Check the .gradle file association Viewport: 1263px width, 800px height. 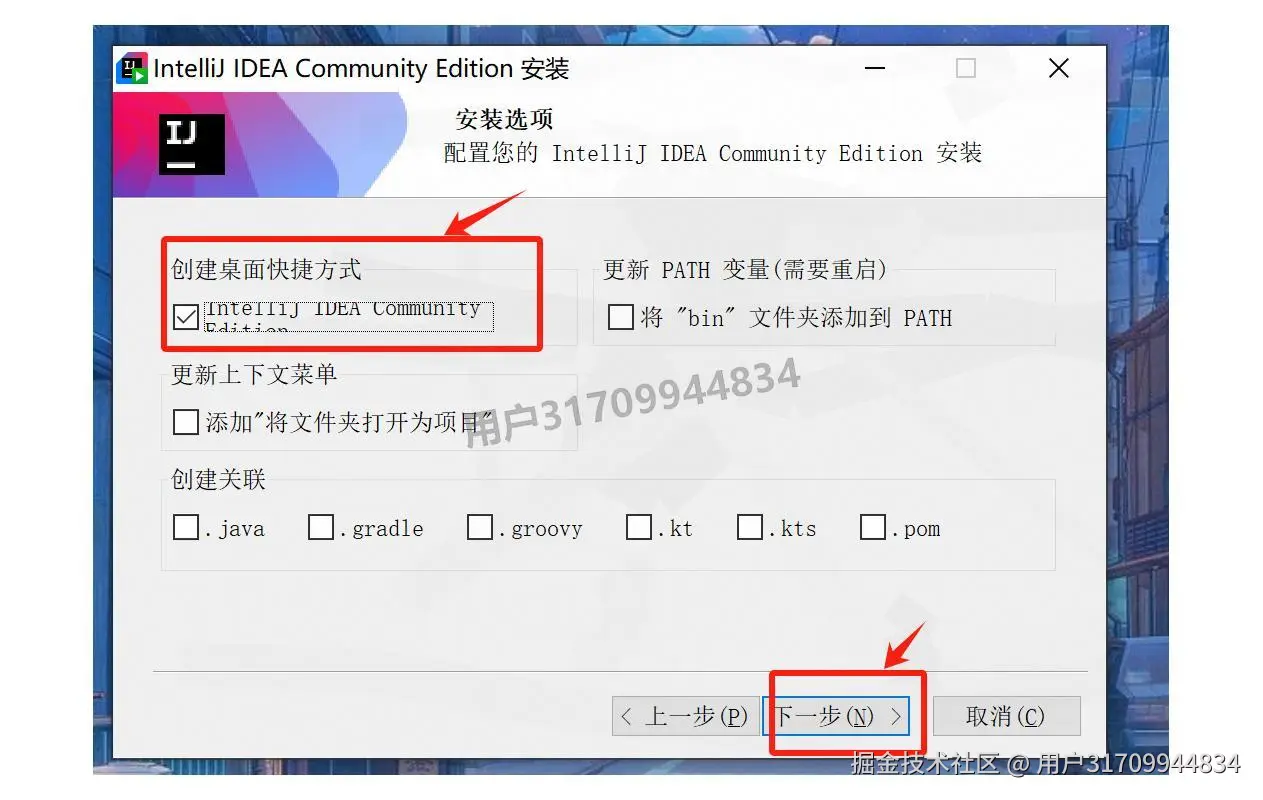click(x=320, y=527)
